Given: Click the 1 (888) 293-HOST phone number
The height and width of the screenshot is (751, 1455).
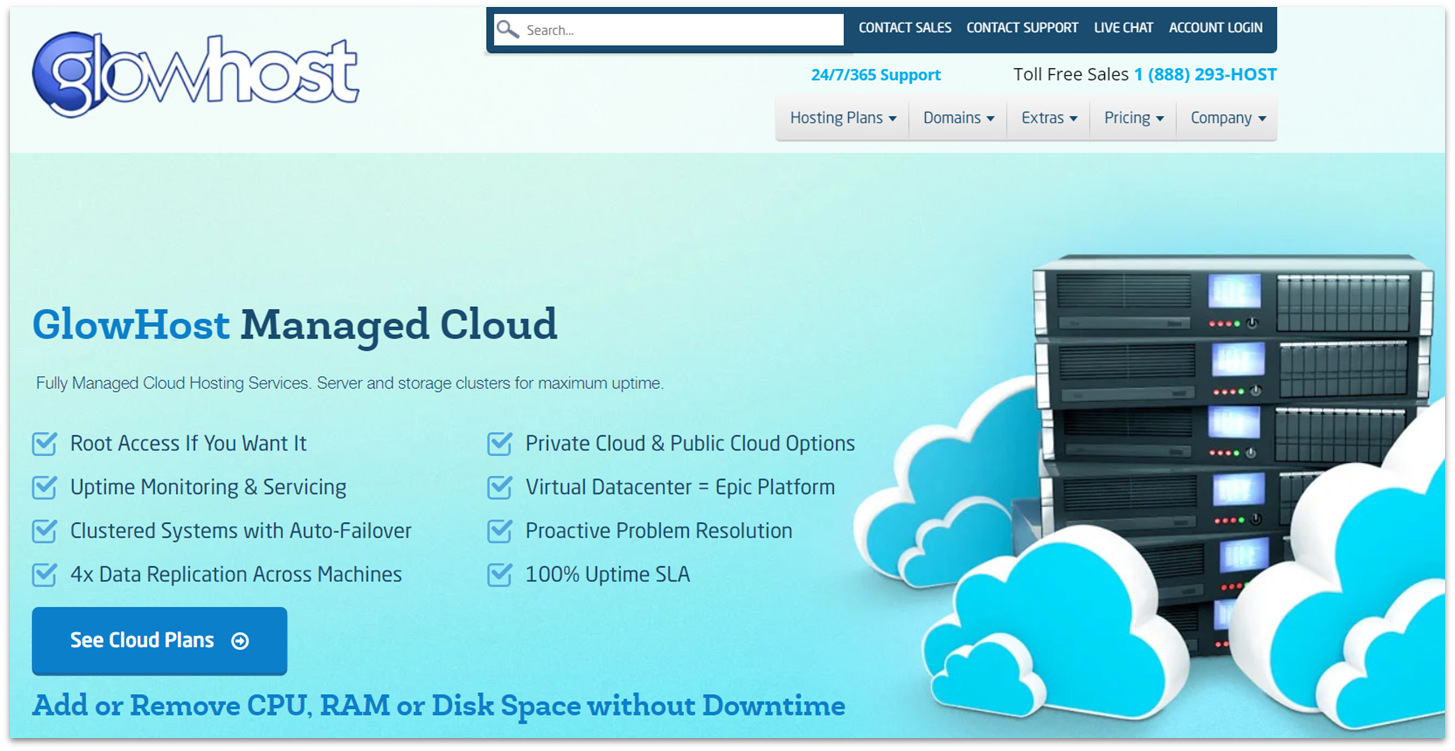Looking at the screenshot, I should tap(1205, 74).
